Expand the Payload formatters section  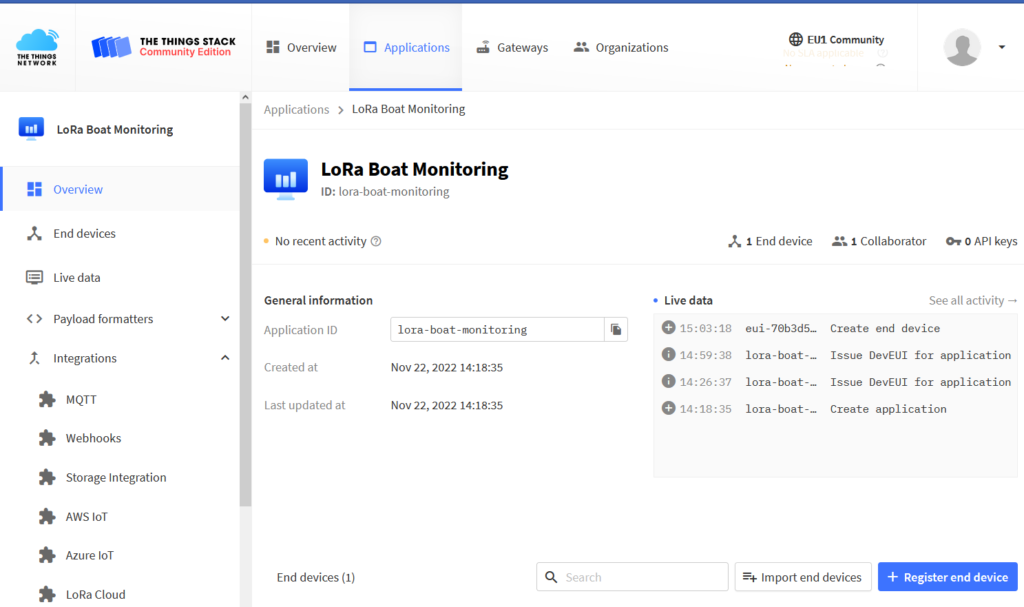[224, 319]
